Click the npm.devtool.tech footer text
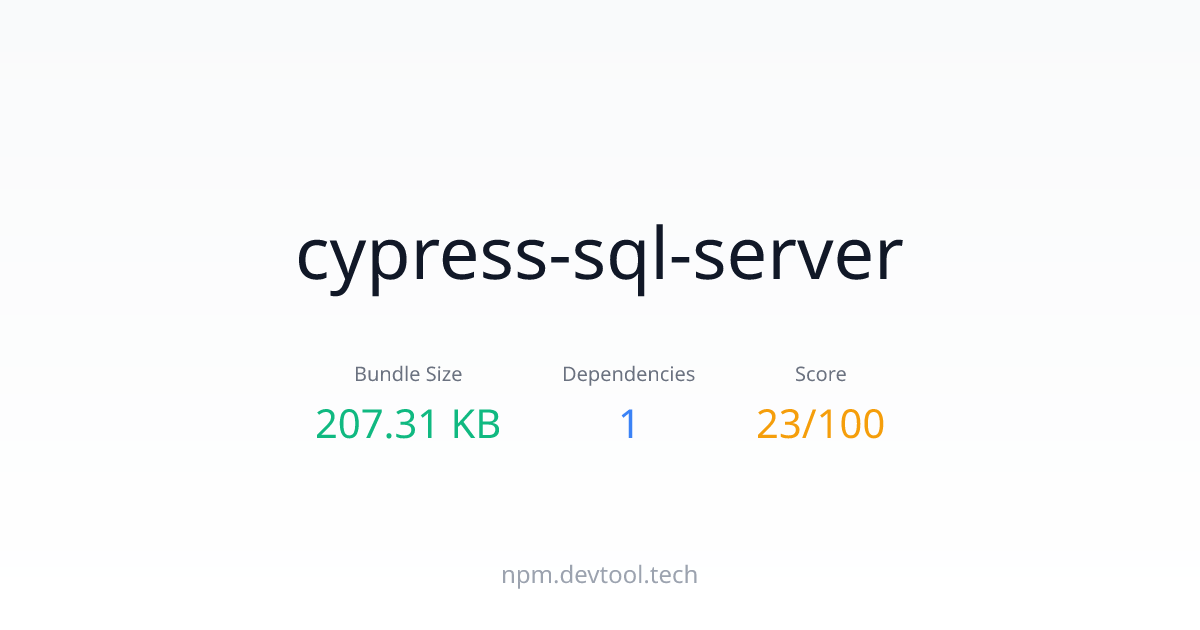Screen dimensions: 1200x630 [x=600, y=575]
